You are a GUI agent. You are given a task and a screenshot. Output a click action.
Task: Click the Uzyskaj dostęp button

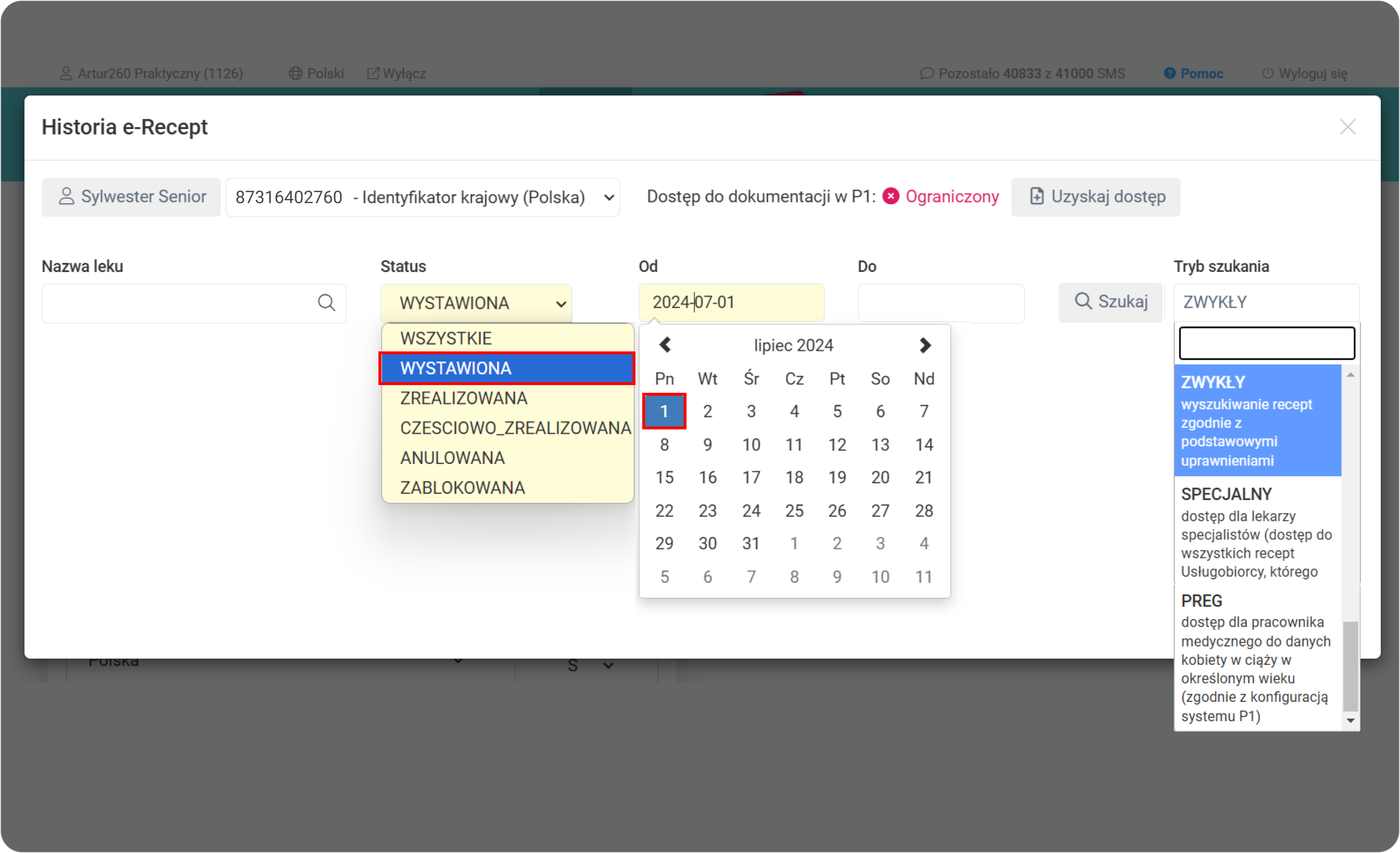(x=1095, y=196)
